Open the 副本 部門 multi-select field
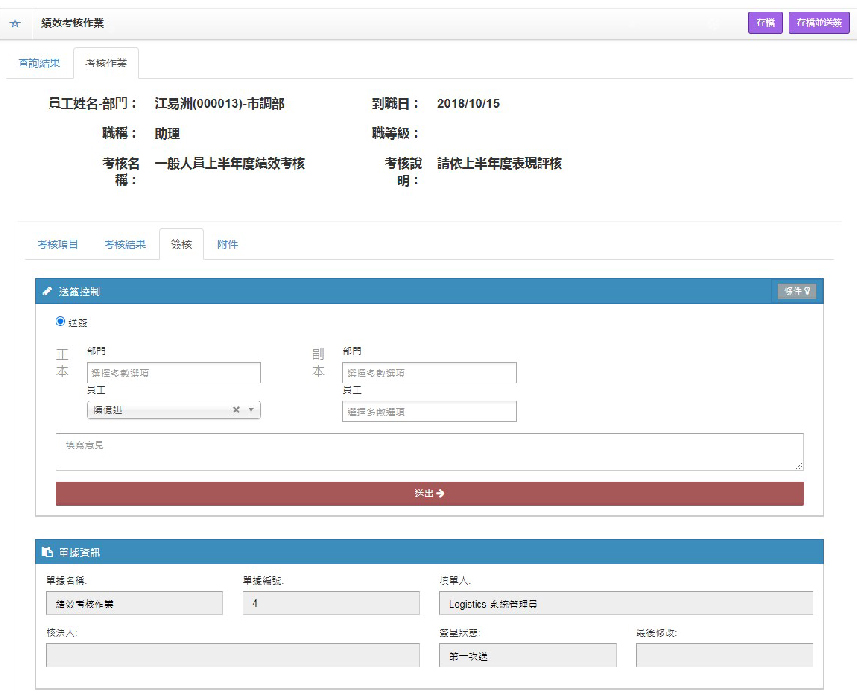This screenshot has height=695, width=857. tap(428, 371)
